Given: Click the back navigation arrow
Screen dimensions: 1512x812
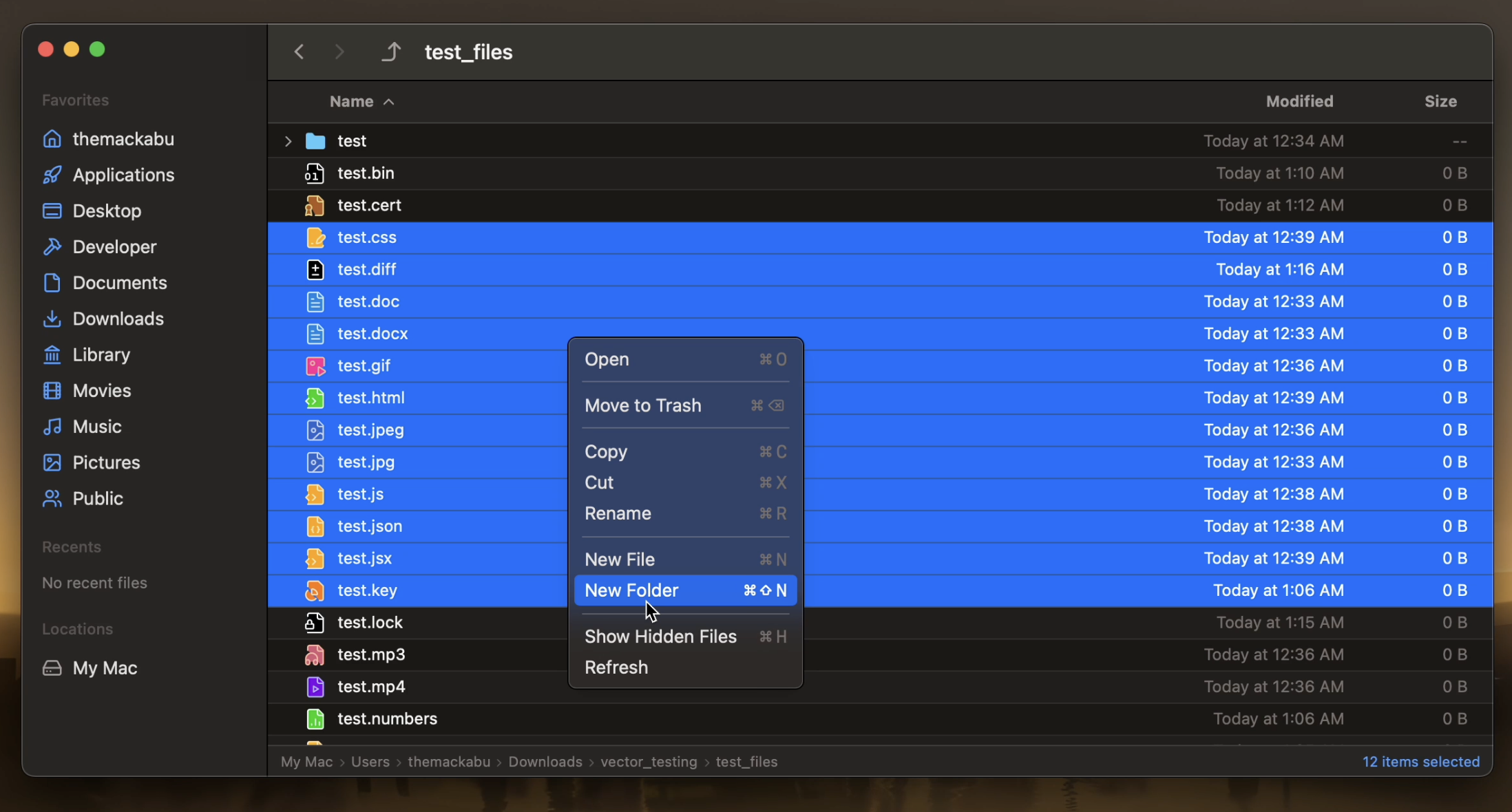Looking at the screenshot, I should (x=299, y=52).
